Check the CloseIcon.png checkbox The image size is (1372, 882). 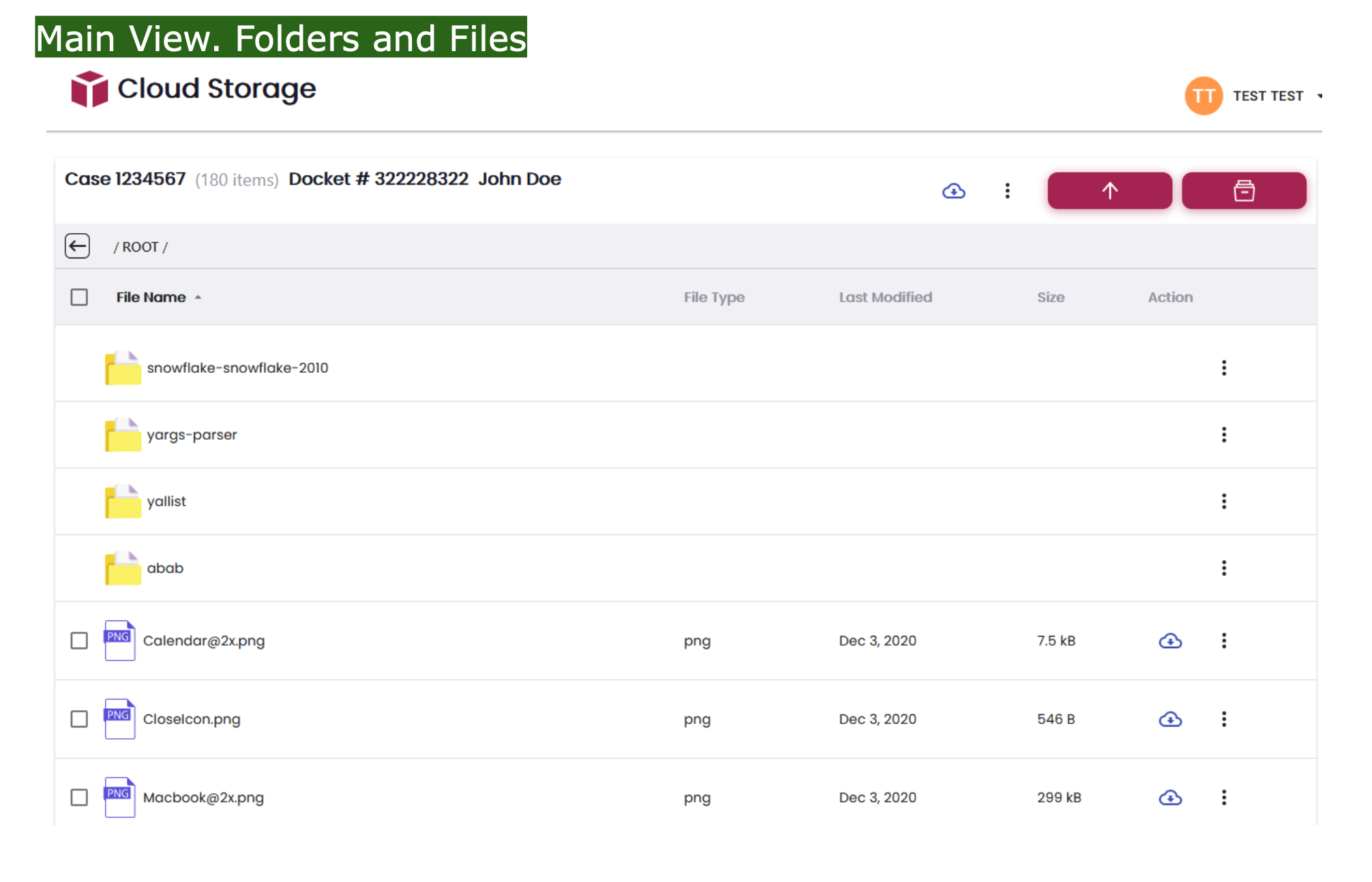point(79,719)
